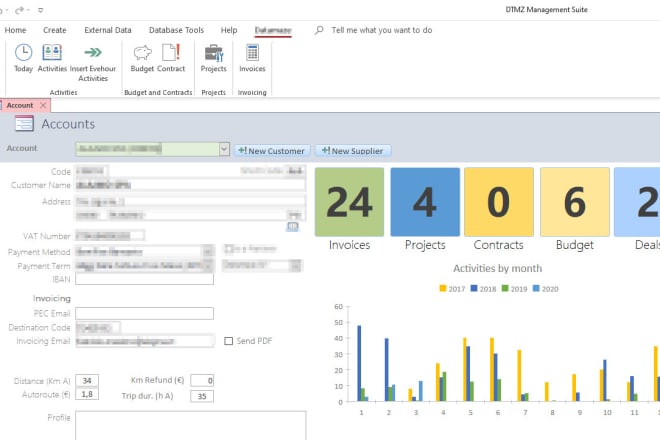Click the Invoicing section heading
Image resolution: width=660 pixels, height=440 pixels.
tap(52, 298)
